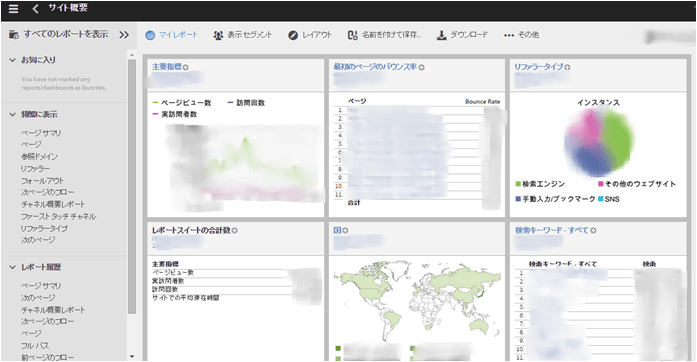Click the 表示セグメント people icon
This screenshot has height=362, width=697.
pos(218,35)
